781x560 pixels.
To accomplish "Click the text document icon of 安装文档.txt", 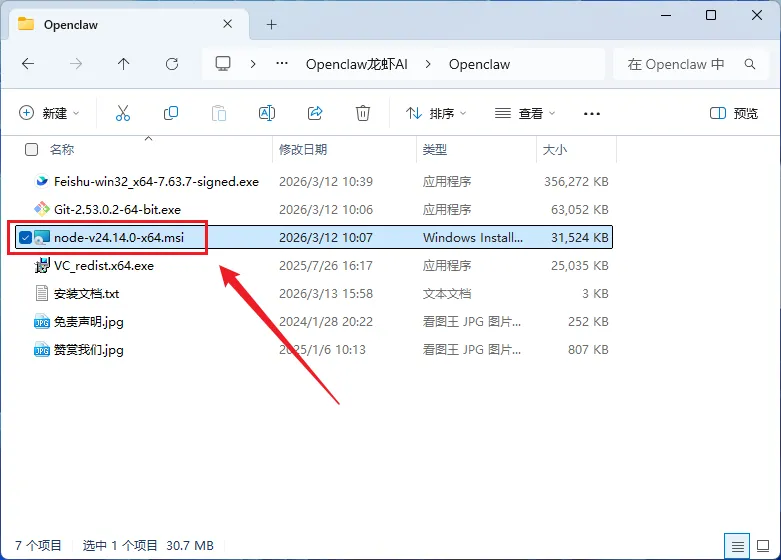I will click(42, 293).
